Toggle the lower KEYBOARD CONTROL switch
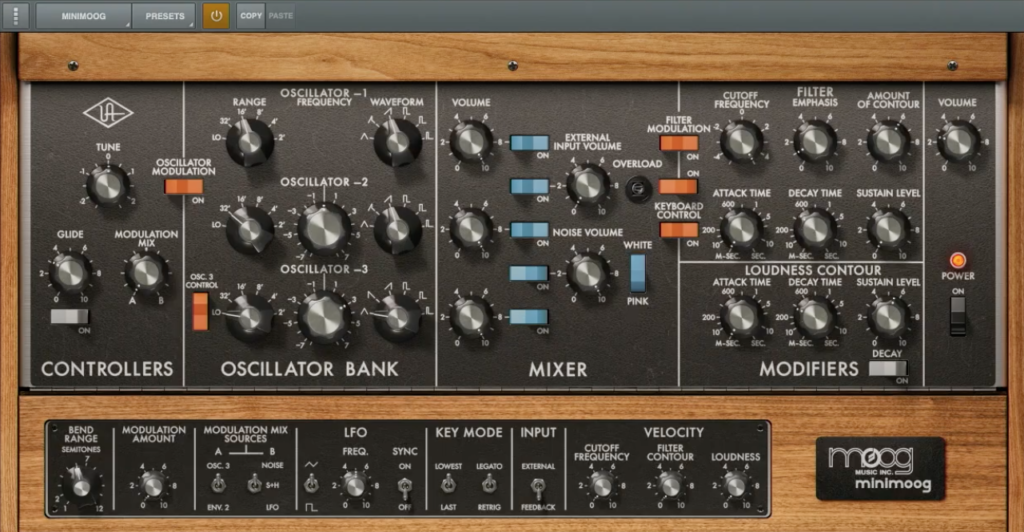This screenshot has width=1024, height=532. pos(679,230)
